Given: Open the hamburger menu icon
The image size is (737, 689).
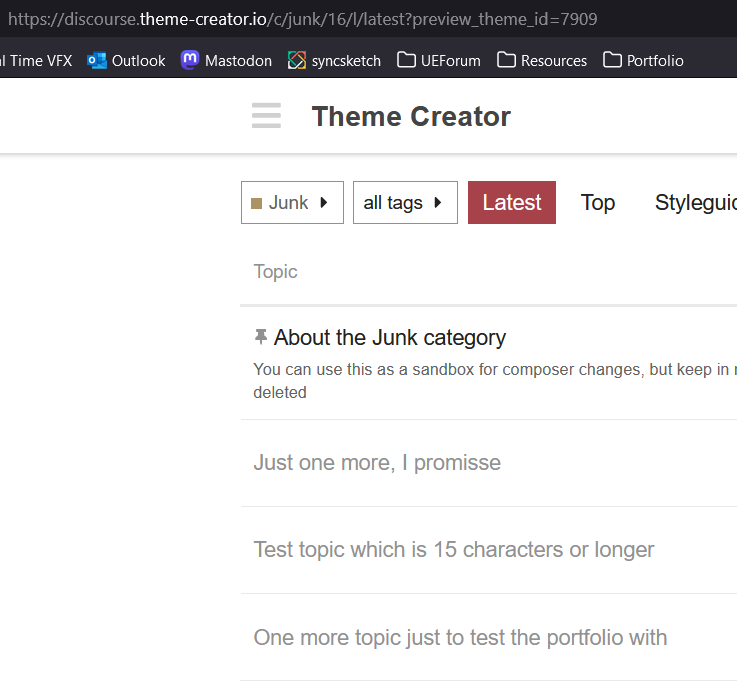Looking at the screenshot, I should 266,116.
